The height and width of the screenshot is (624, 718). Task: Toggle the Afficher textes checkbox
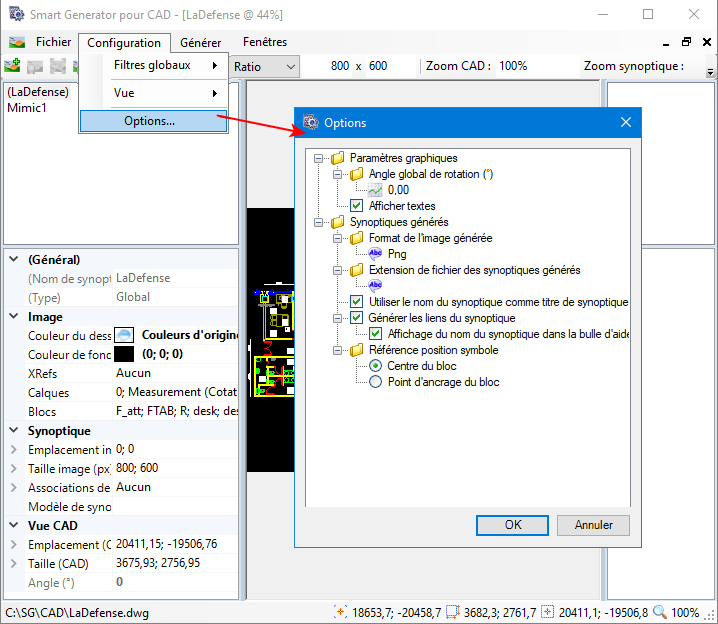[356, 206]
